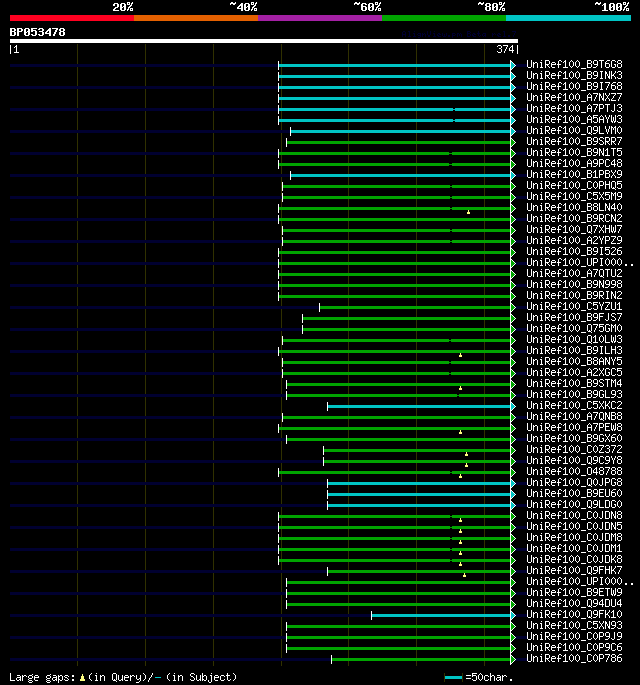This screenshot has height=685, width=640.
Task: Select the UniRef100_O48788 label
Action: coord(574,471)
